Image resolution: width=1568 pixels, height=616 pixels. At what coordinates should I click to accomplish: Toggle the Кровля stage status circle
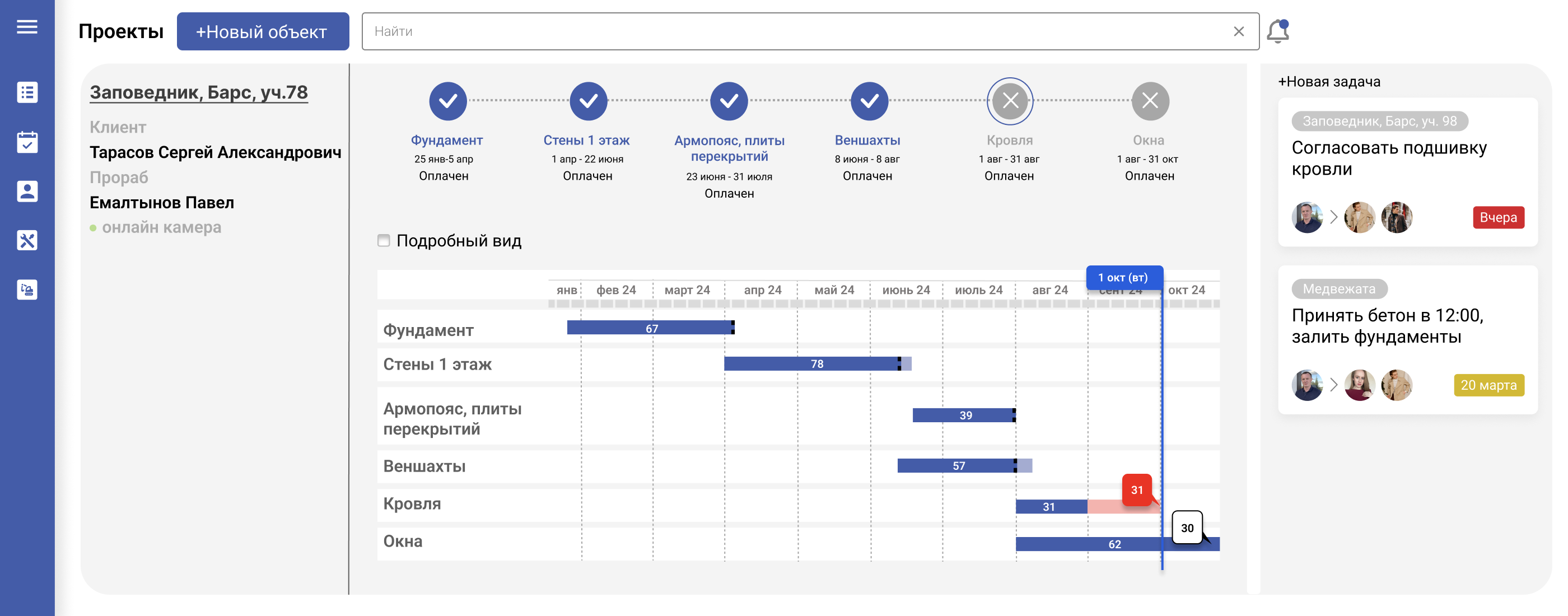pos(1009,101)
